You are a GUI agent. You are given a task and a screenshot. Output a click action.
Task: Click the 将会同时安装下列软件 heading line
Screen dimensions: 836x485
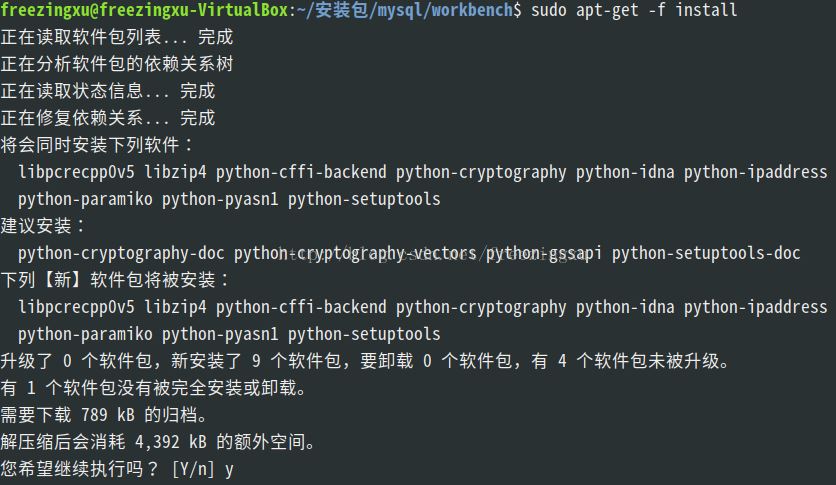(98, 145)
